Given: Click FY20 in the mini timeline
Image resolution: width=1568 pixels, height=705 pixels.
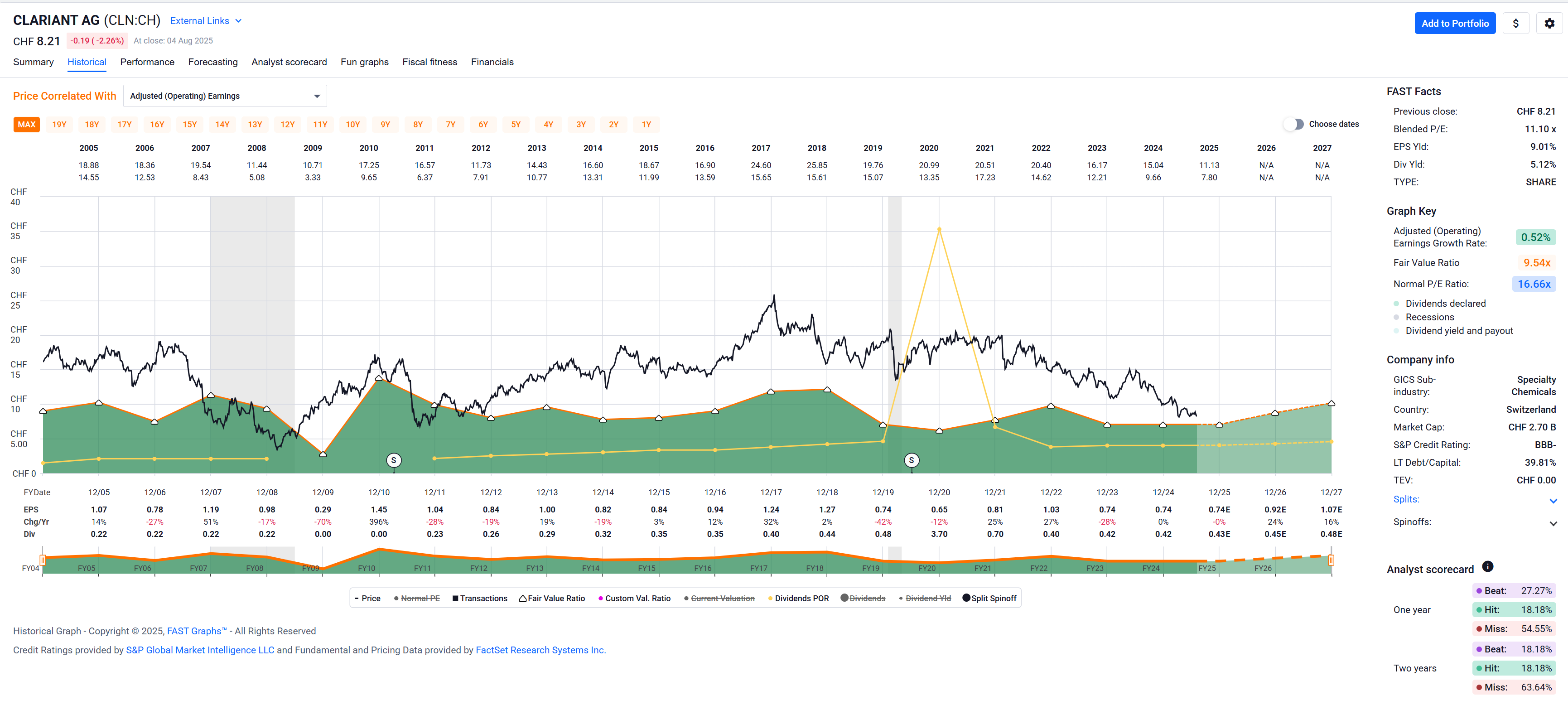Looking at the screenshot, I should tap(926, 569).
